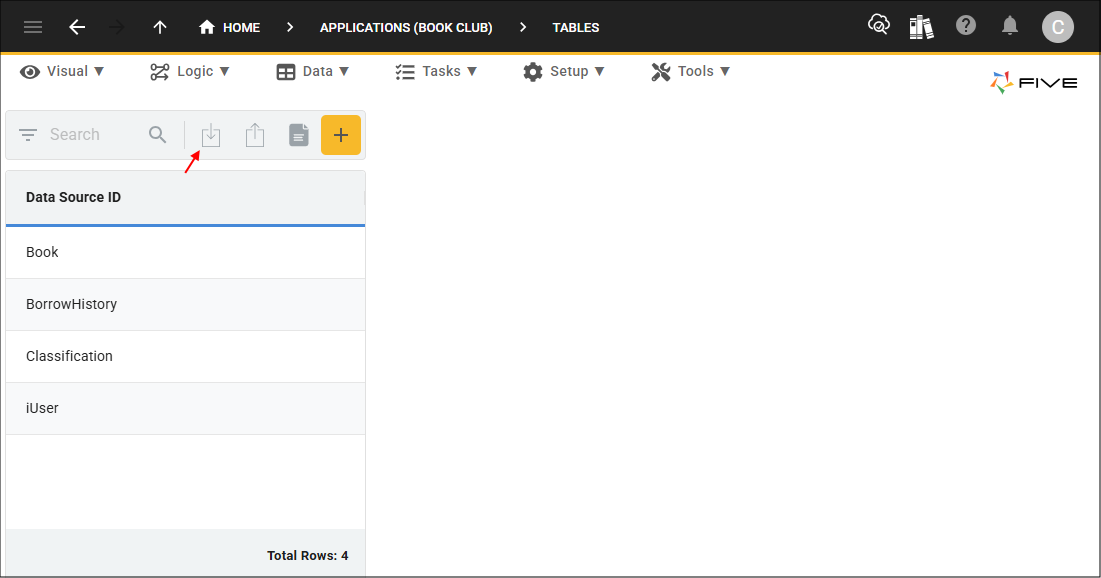The width and height of the screenshot is (1101, 578).
Task: Click the flow icon next to Logic
Action: coord(159,72)
